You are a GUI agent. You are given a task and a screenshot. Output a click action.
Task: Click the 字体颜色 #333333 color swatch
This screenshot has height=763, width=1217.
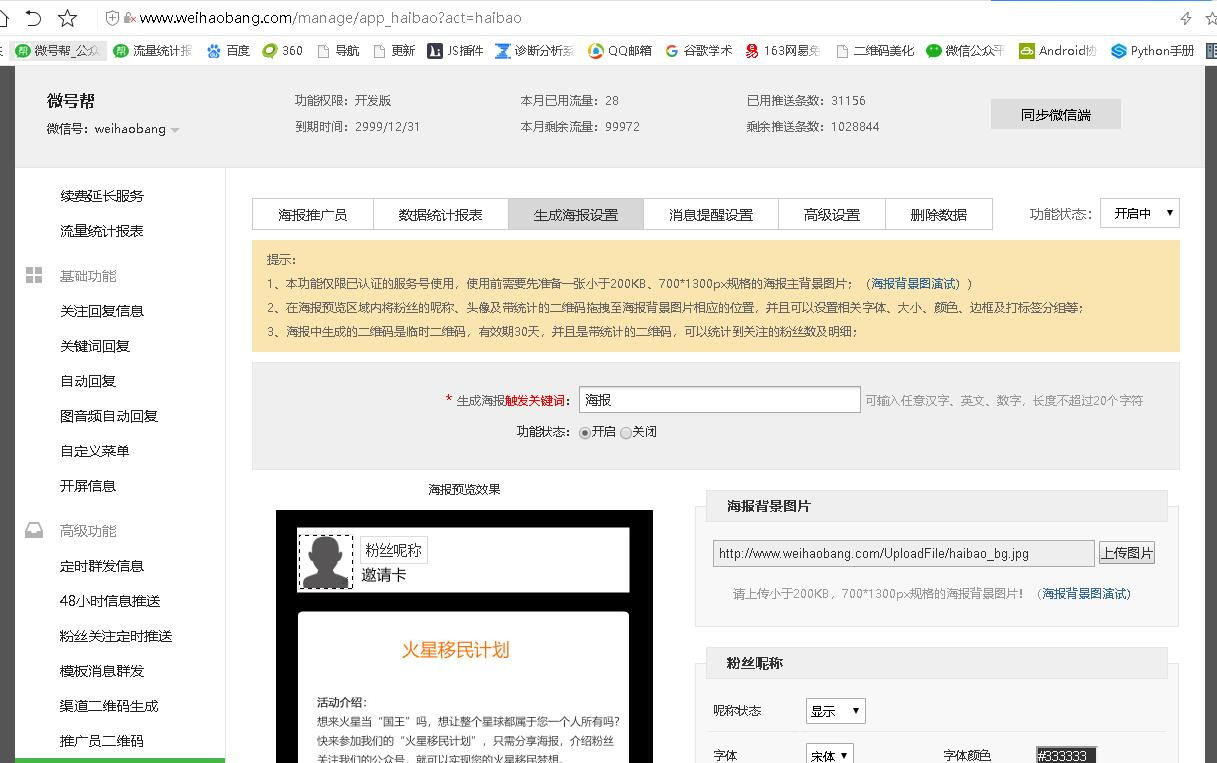[1066, 755]
